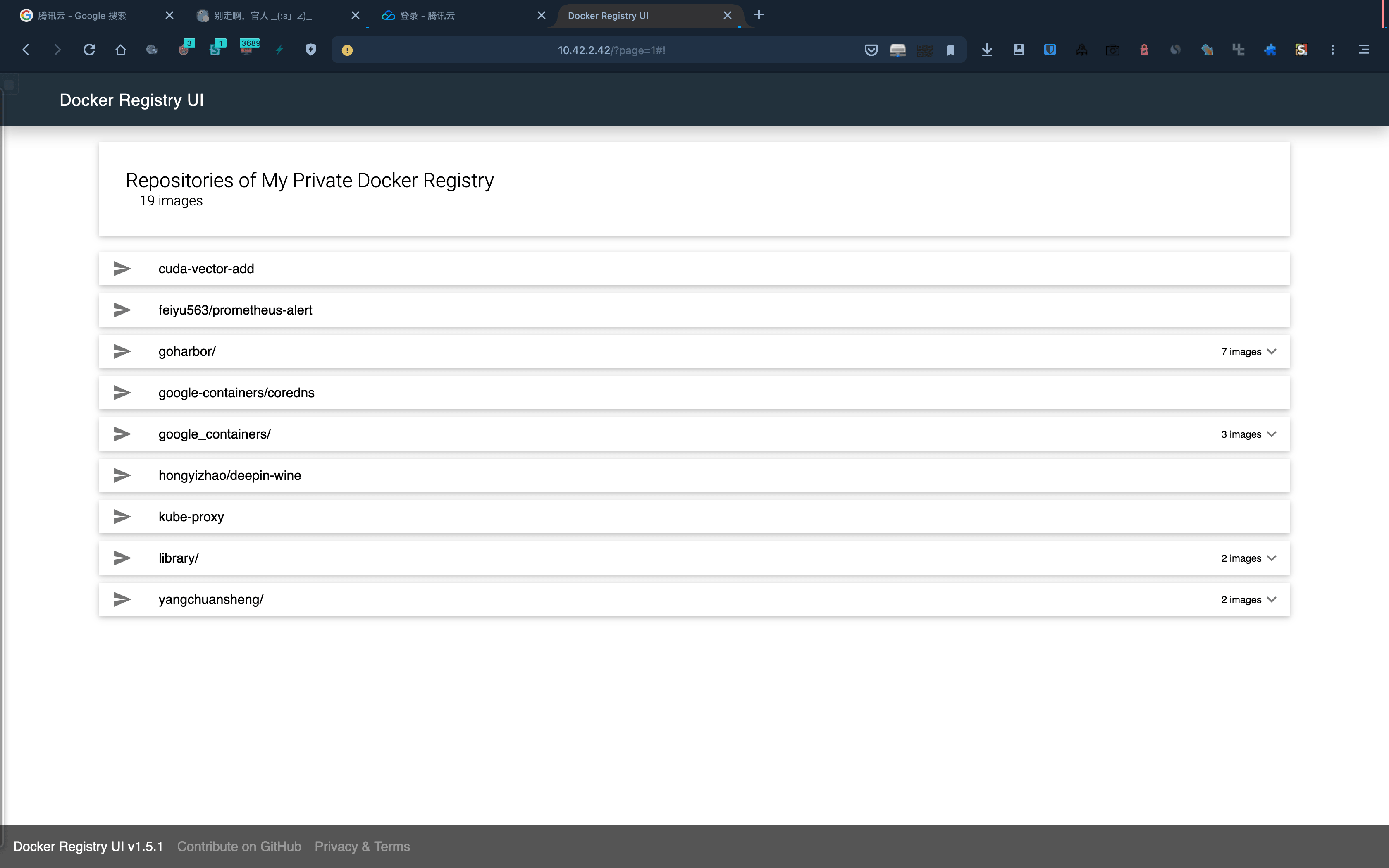Click the library/ folder row label

pyautogui.click(x=179, y=558)
